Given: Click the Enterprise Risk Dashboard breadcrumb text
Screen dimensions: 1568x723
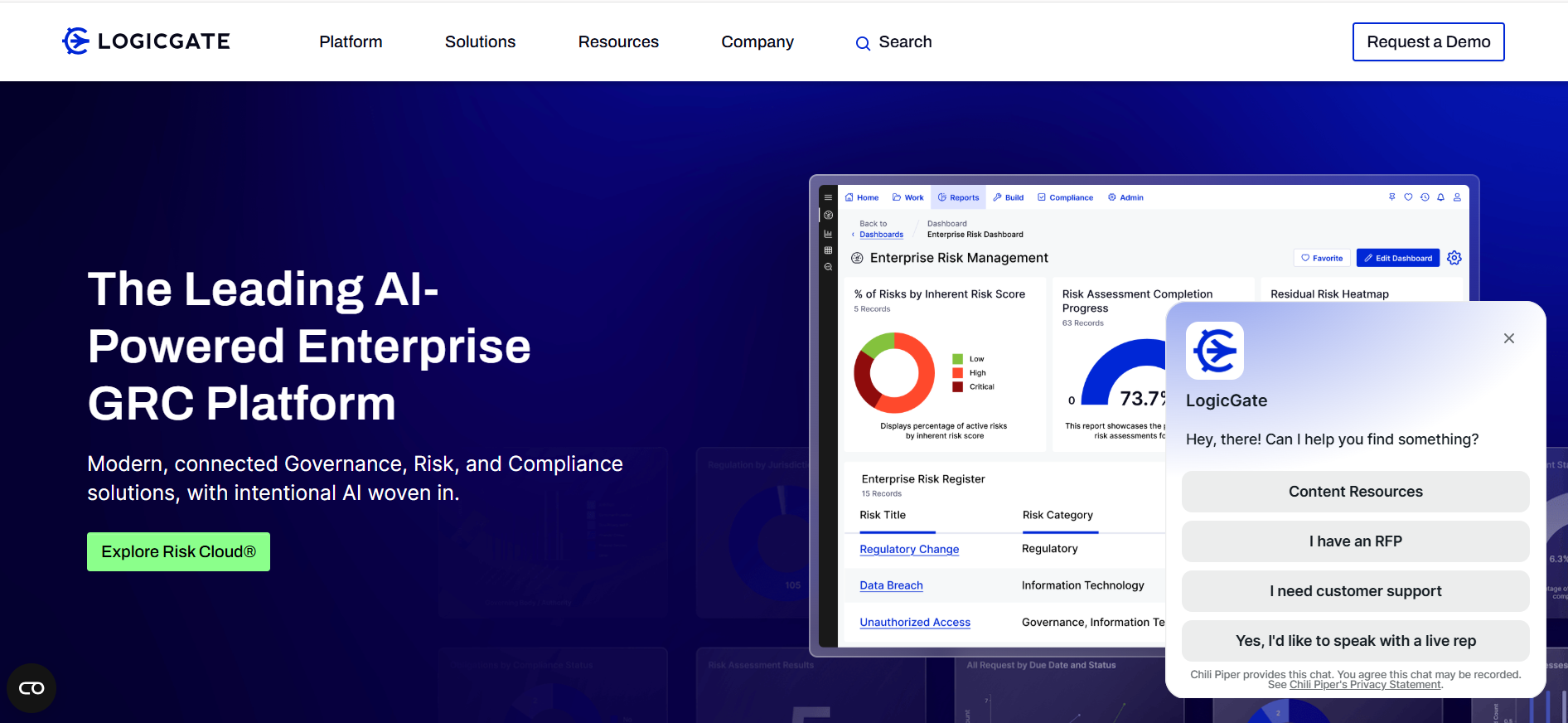Looking at the screenshot, I should [x=975, y=235].
